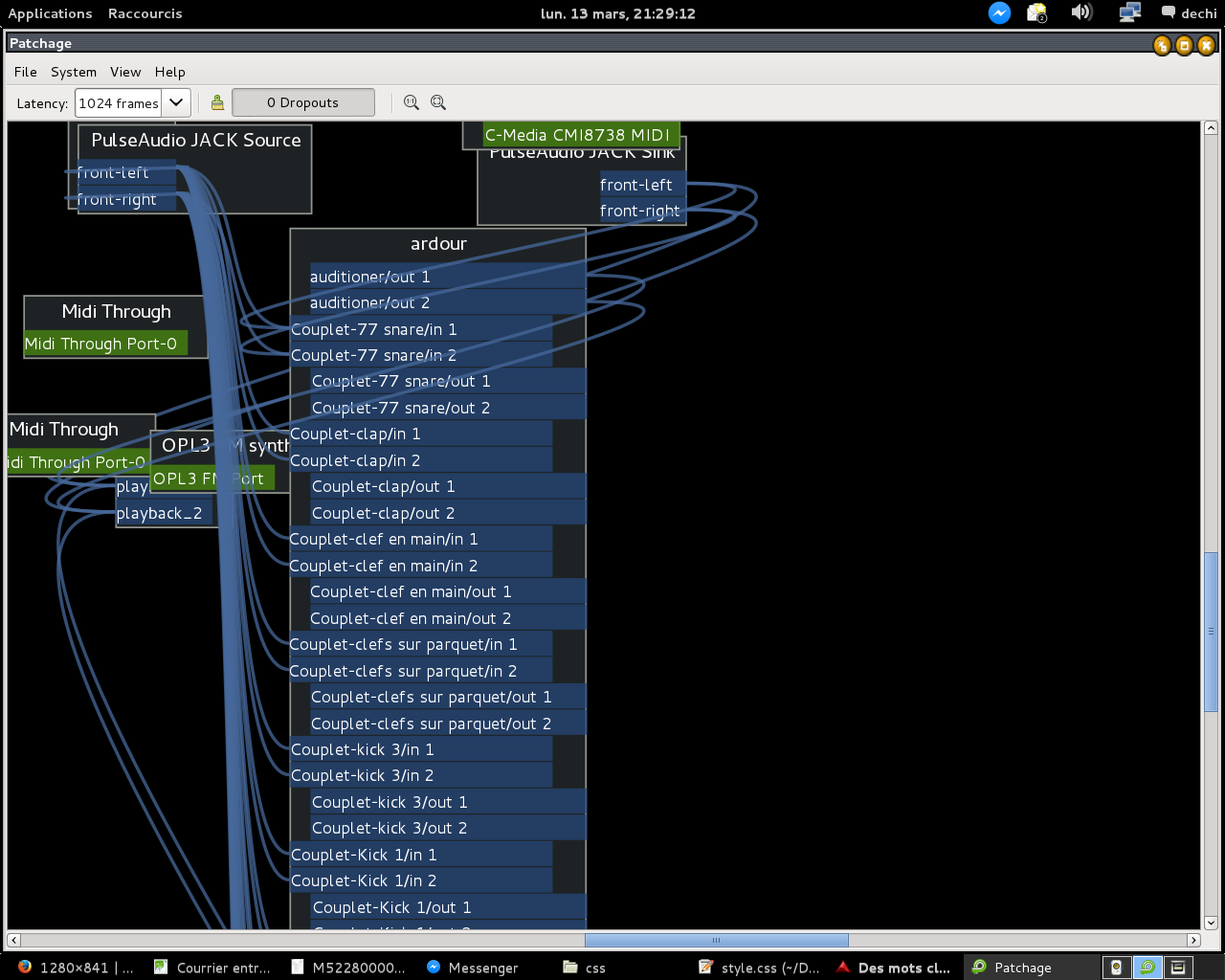Open the Raccourcis menu in the top panel
Viewport: 1225px width, 980px height.
[145, 13]
